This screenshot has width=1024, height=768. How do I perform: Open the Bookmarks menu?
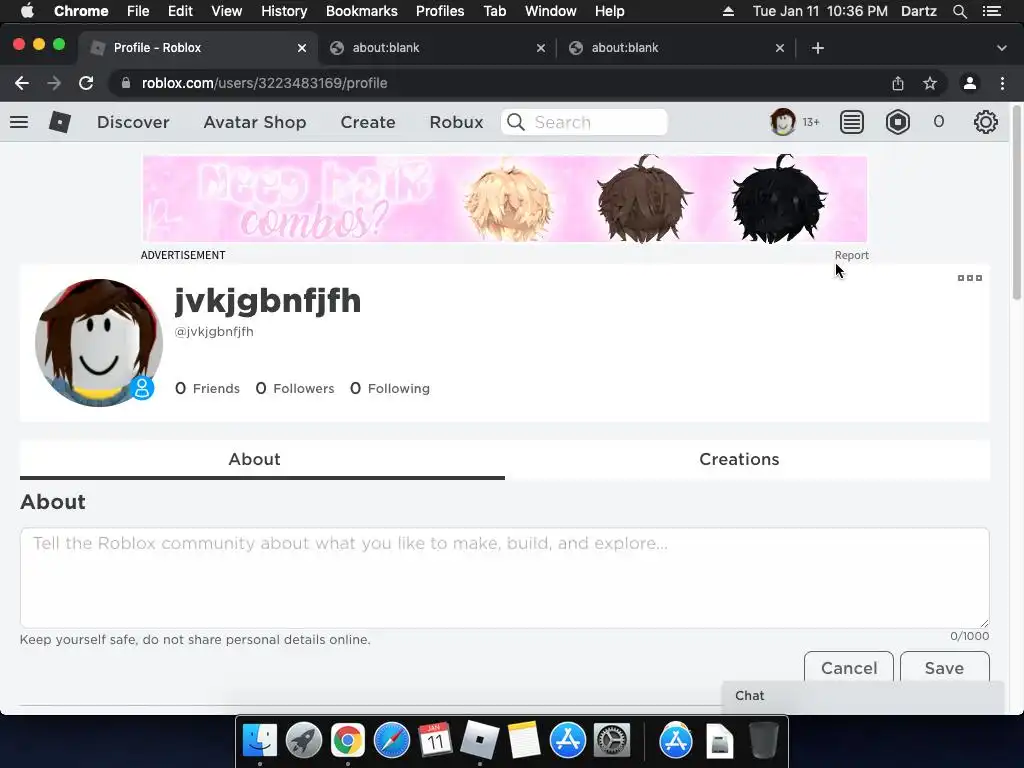pyautogui.click(x=362, y=11)
